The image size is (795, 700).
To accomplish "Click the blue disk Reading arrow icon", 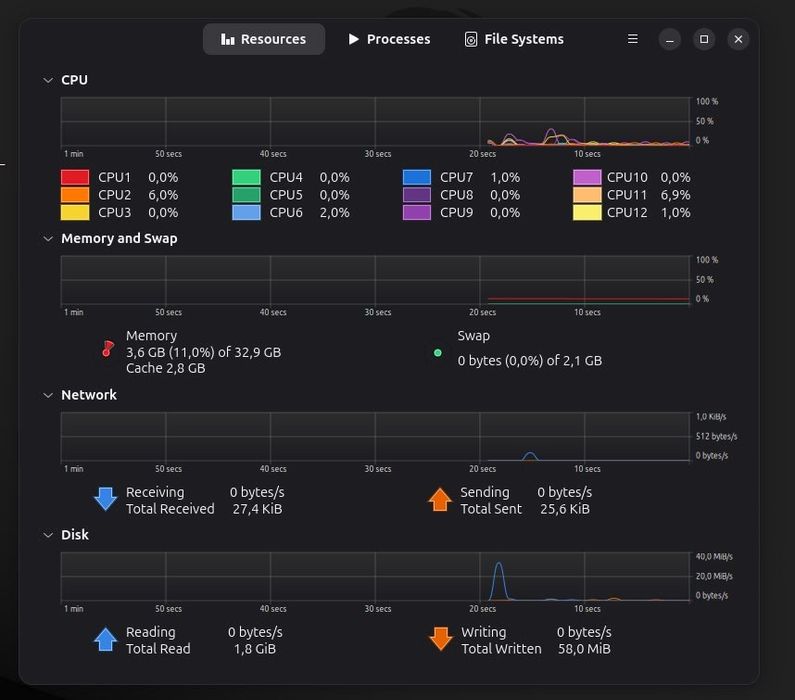I will pos(105,639).
